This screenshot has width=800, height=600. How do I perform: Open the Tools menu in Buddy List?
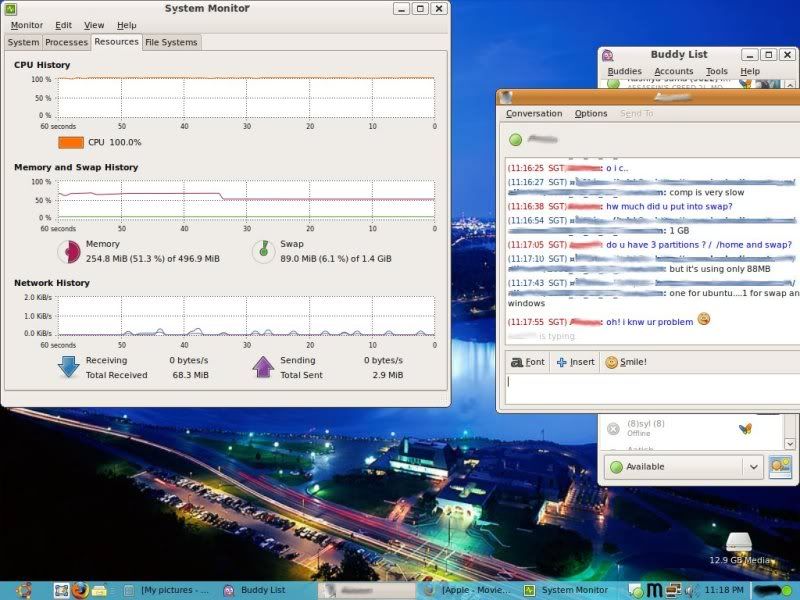point(716,71)
